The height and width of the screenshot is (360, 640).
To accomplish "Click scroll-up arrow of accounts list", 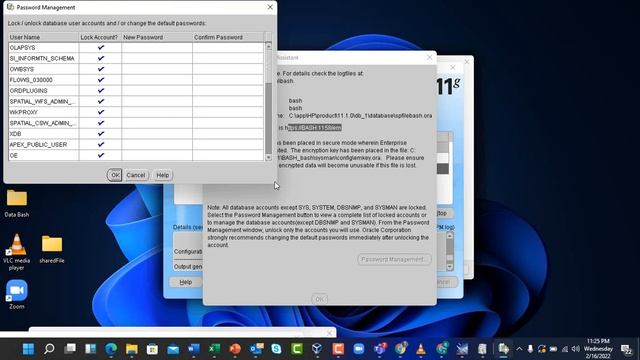I will tap(268, 46).
